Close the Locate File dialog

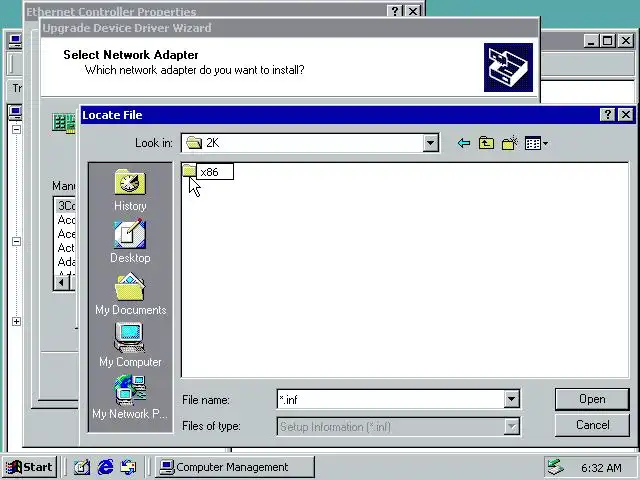click(x=626, y=115)
